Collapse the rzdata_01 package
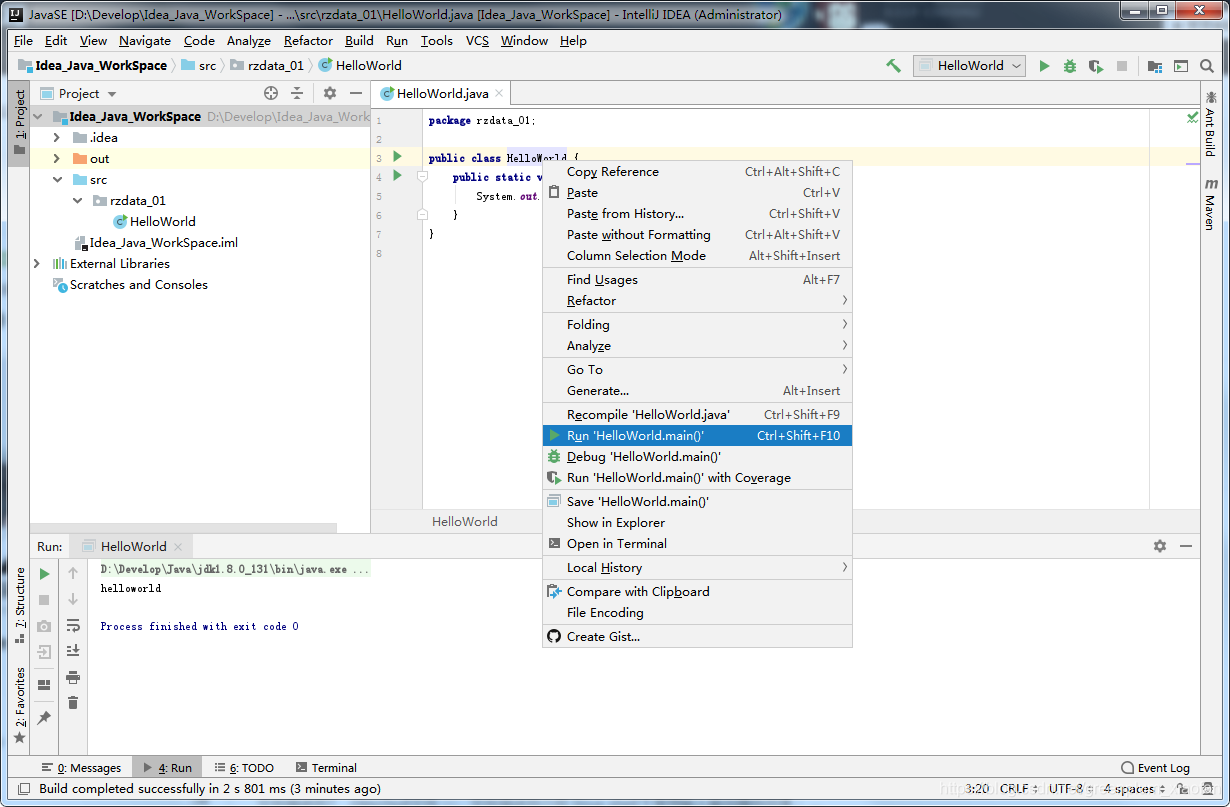 (x=78, y=200)
